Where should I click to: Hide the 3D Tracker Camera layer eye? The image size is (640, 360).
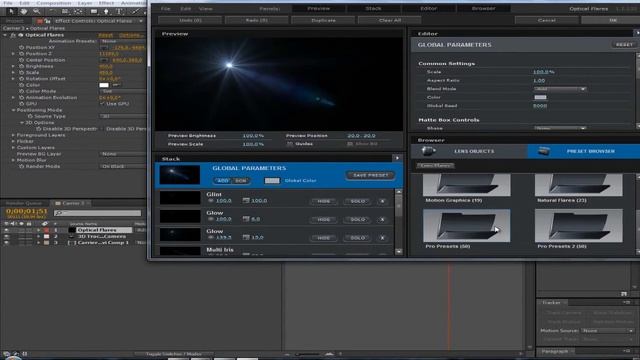(x=6, y=236)
